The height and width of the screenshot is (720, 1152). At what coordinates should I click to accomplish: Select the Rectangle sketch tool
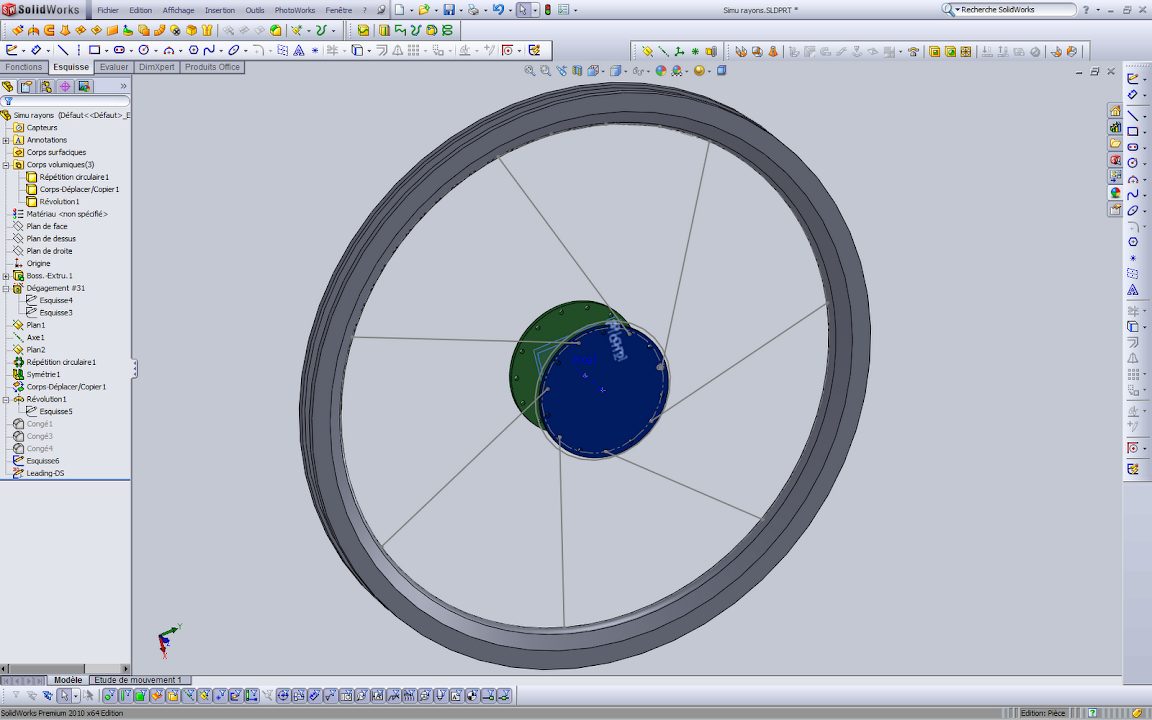pos(94,50)
